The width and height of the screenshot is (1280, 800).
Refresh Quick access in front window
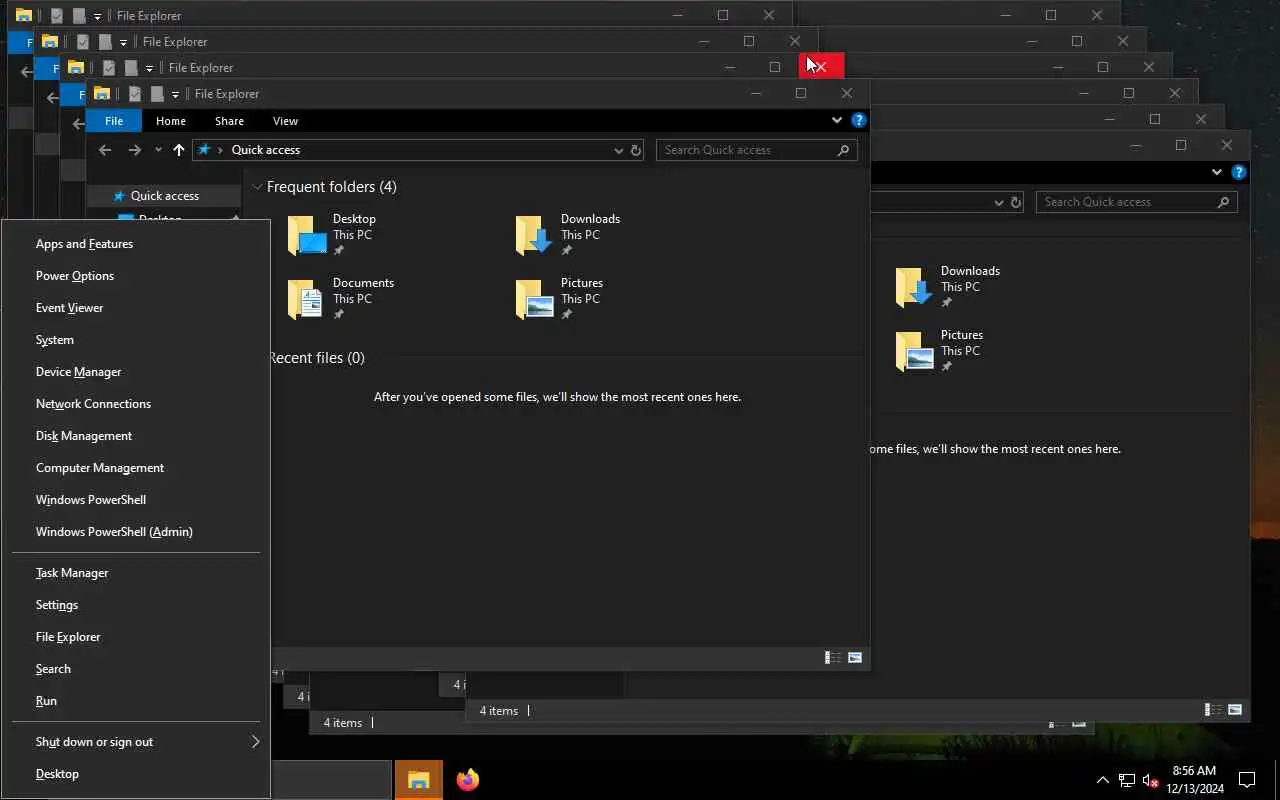coord(635,150)
